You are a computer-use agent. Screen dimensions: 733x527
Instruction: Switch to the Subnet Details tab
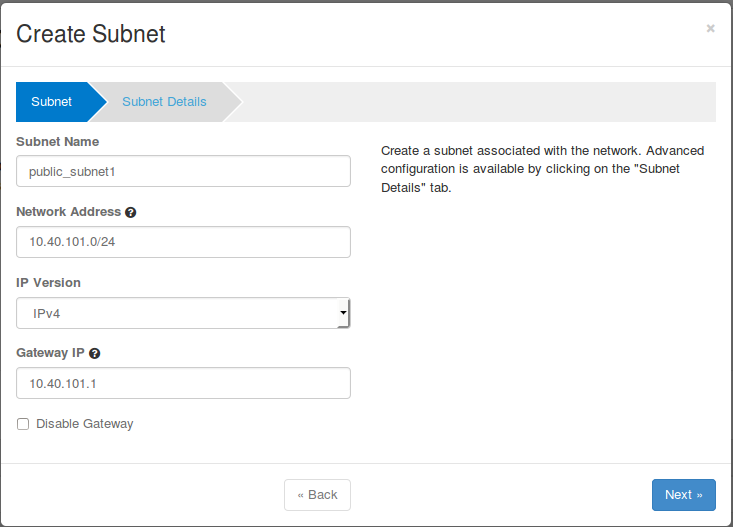pos(164,101)
